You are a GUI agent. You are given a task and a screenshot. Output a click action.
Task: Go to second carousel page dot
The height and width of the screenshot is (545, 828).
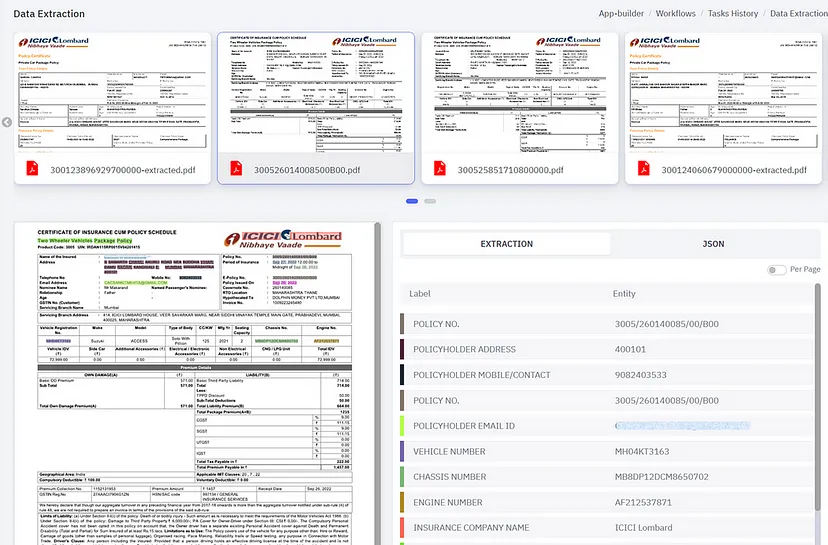coord(430,201)
